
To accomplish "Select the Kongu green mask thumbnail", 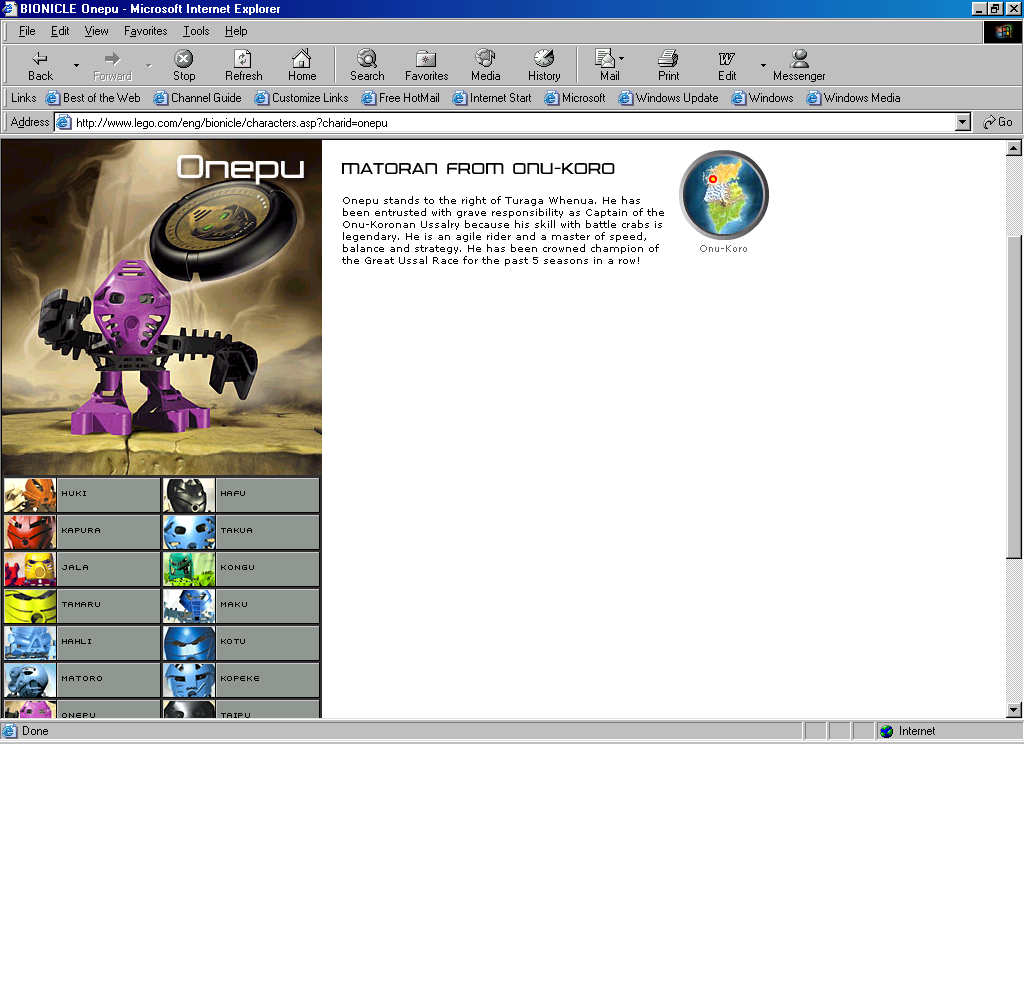I will pyautogui.click(x=189, y=569).
